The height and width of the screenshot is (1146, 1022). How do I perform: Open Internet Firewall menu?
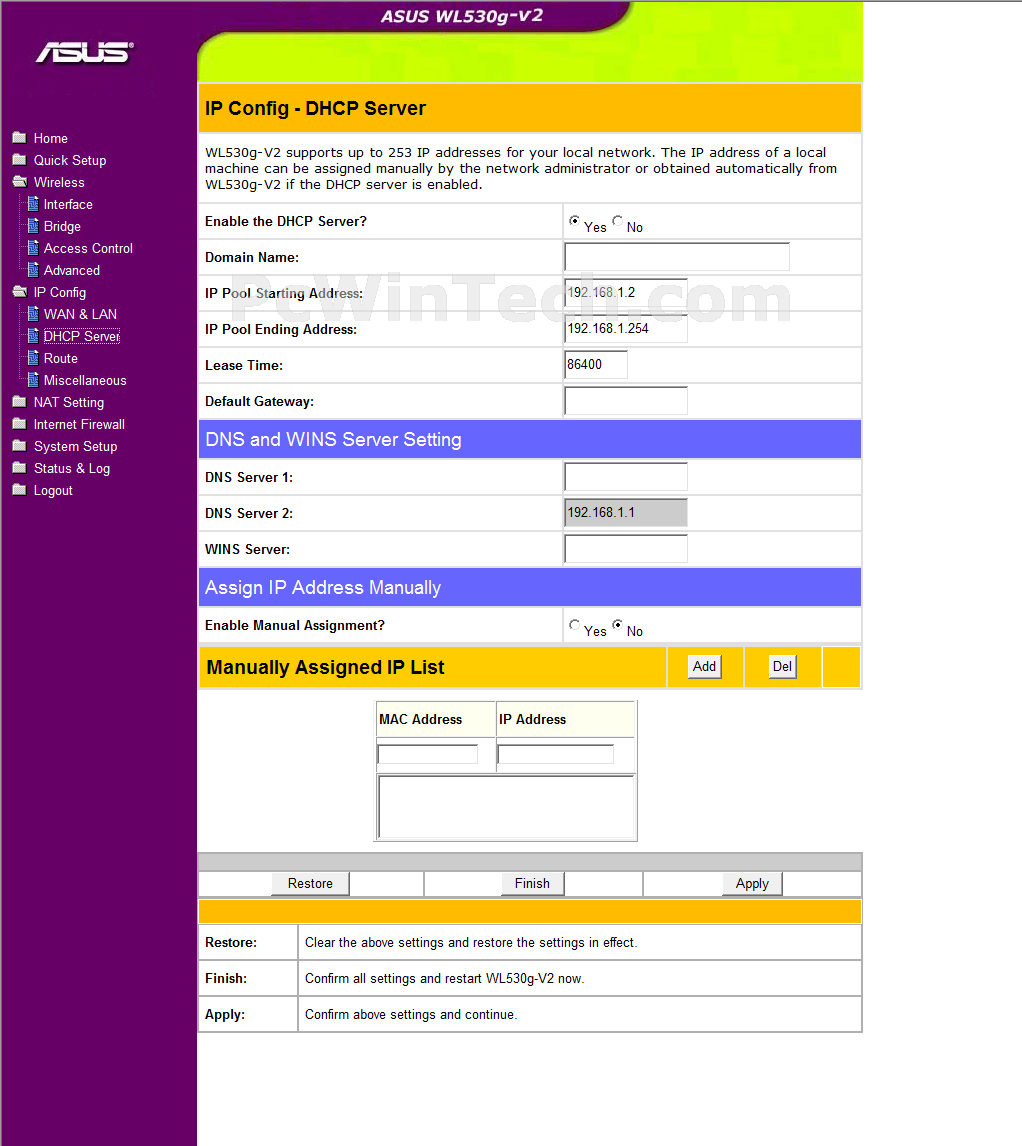79,424
